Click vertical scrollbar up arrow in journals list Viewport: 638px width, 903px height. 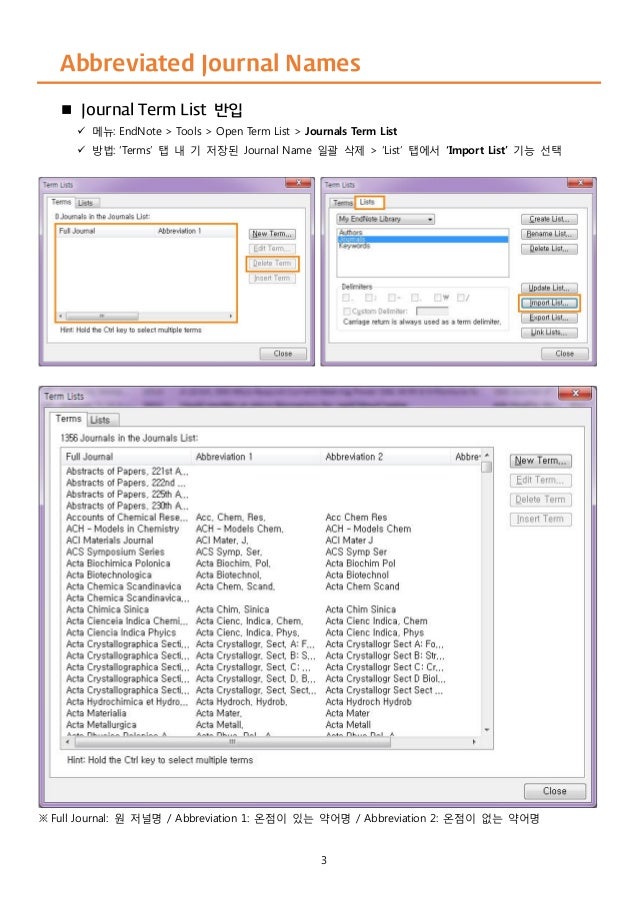(x=487, y=455)
